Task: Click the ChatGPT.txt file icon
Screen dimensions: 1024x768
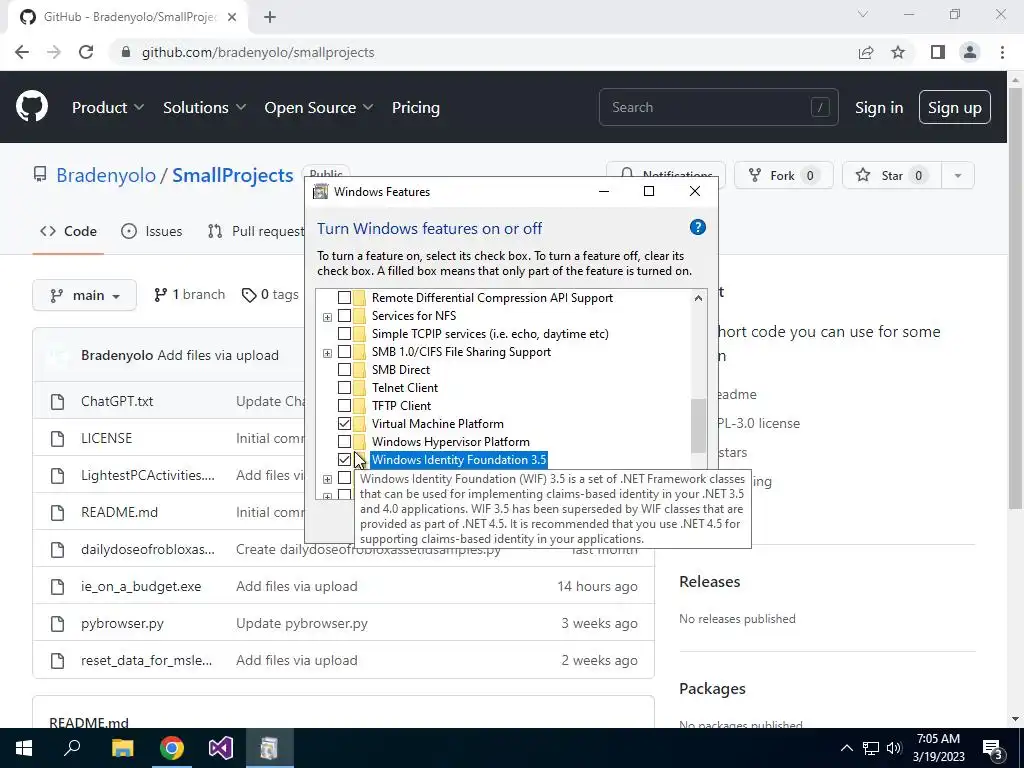Action: (57, 402)
